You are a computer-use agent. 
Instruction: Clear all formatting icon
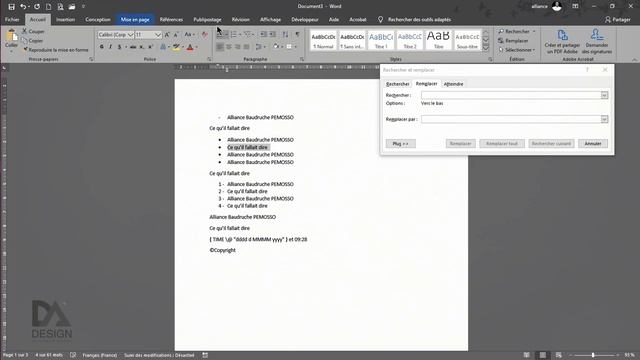[x=205, y=35]
